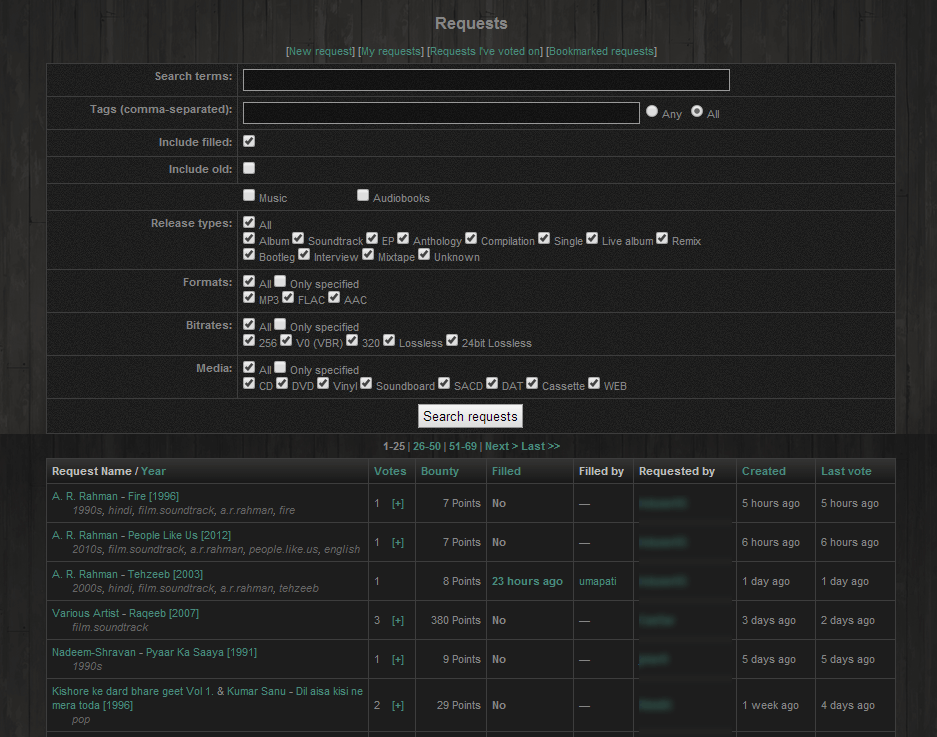Uncheck the Include filled checkbox
Viewport: 937px width, 737px height.
tap(249, 141)
